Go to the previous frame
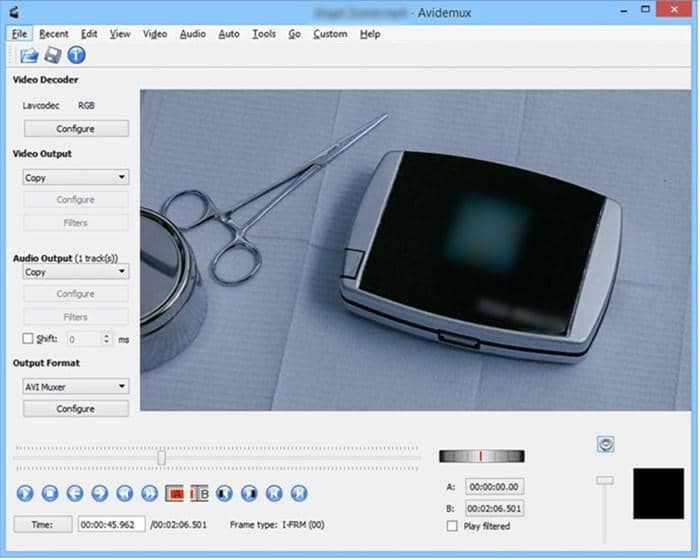 coord(75,493)
